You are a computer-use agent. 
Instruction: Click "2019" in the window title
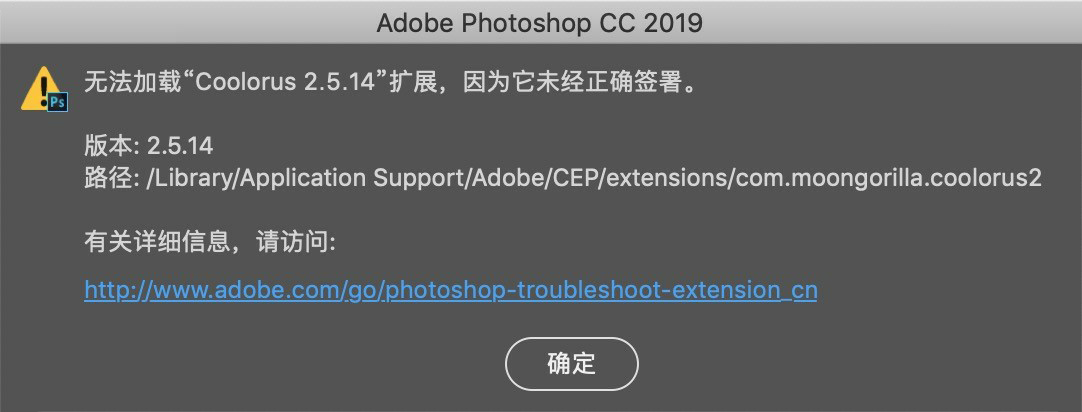[673, 23]
